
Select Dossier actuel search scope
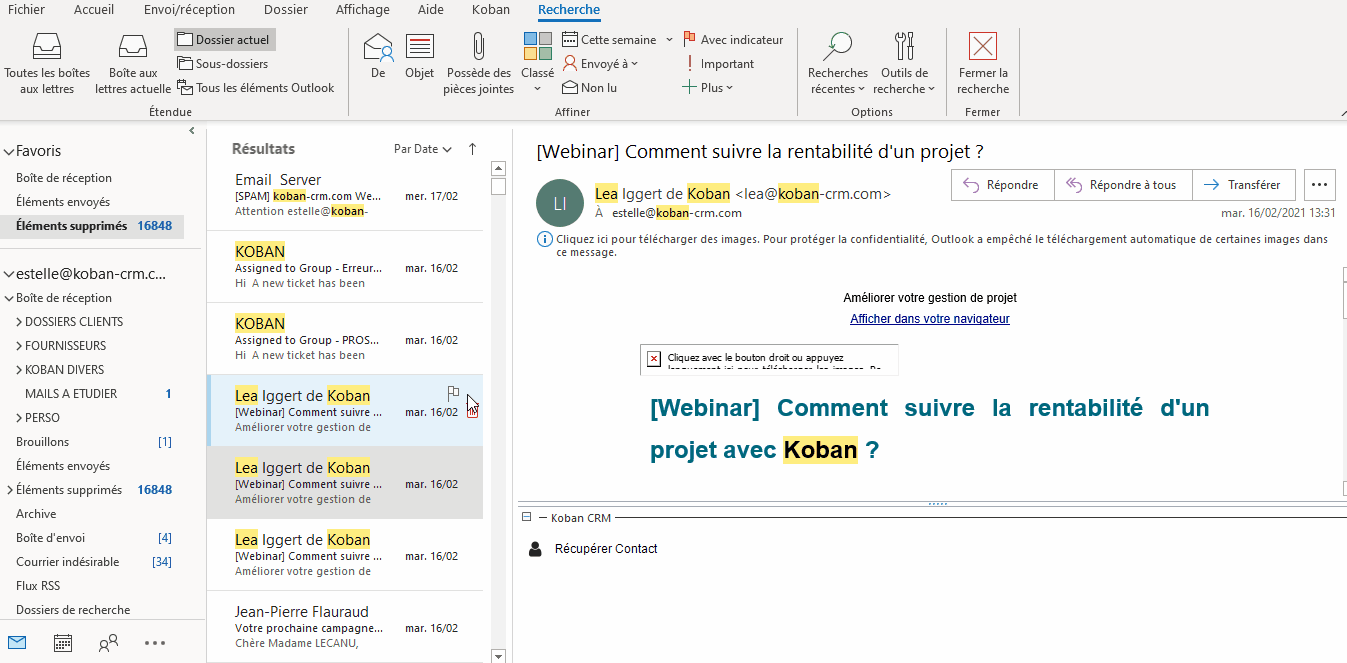pos(225,40)
